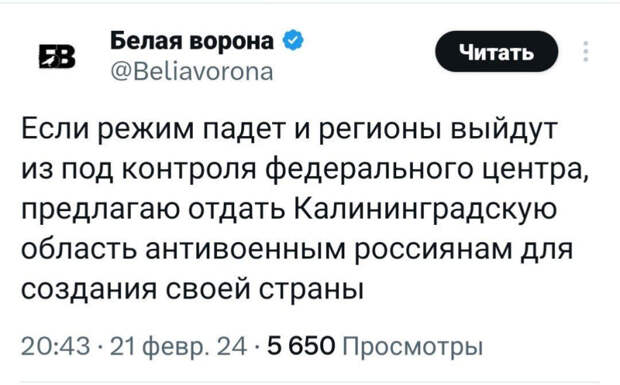Click the word "Калининградскую" in the tweet

(425, 210)
